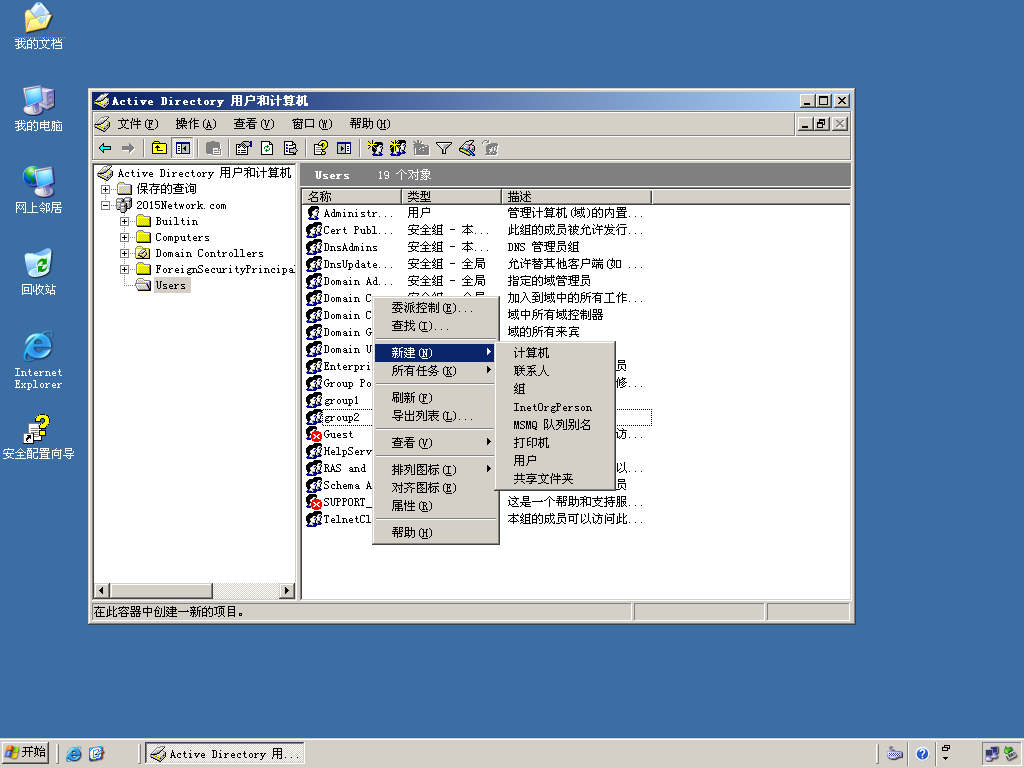This screenshot has height=768, width=1024.
Task: Click the toolbar icon right of Help
Action: (344, 148)
